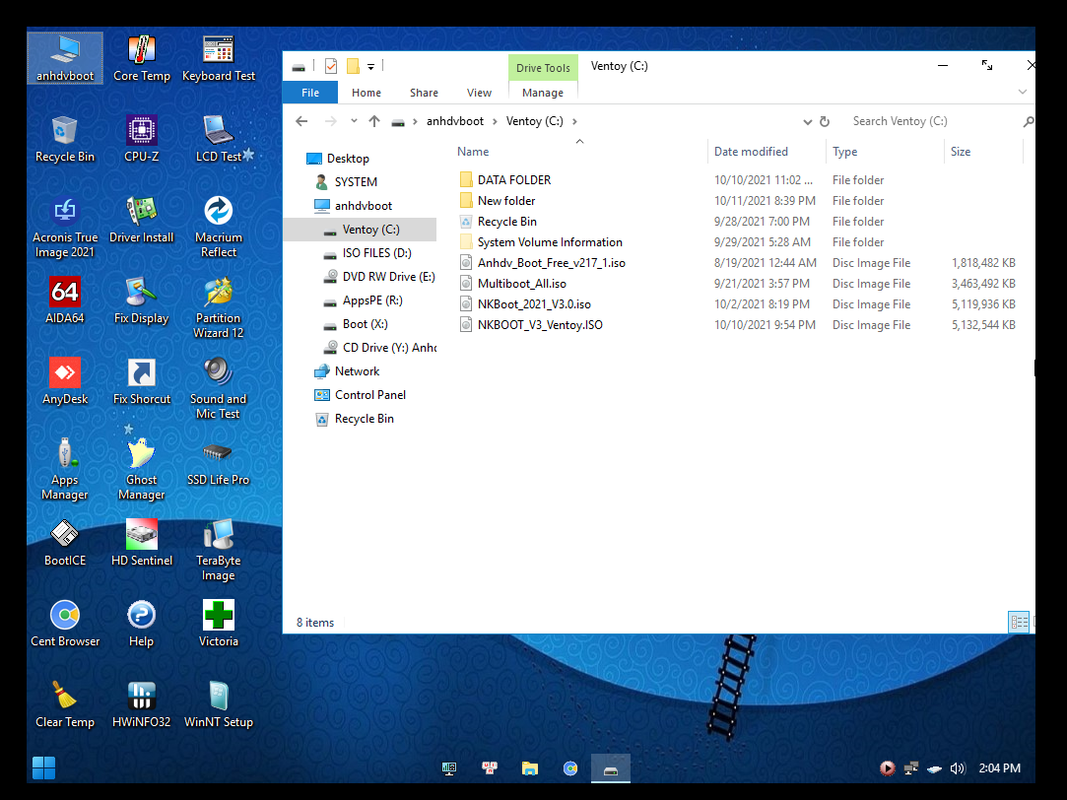Image resolution: width=1067 pixels, height=800 pixels.
Task: Select the Apps Manager desktop icon
Action: click(x=65, y=469)
